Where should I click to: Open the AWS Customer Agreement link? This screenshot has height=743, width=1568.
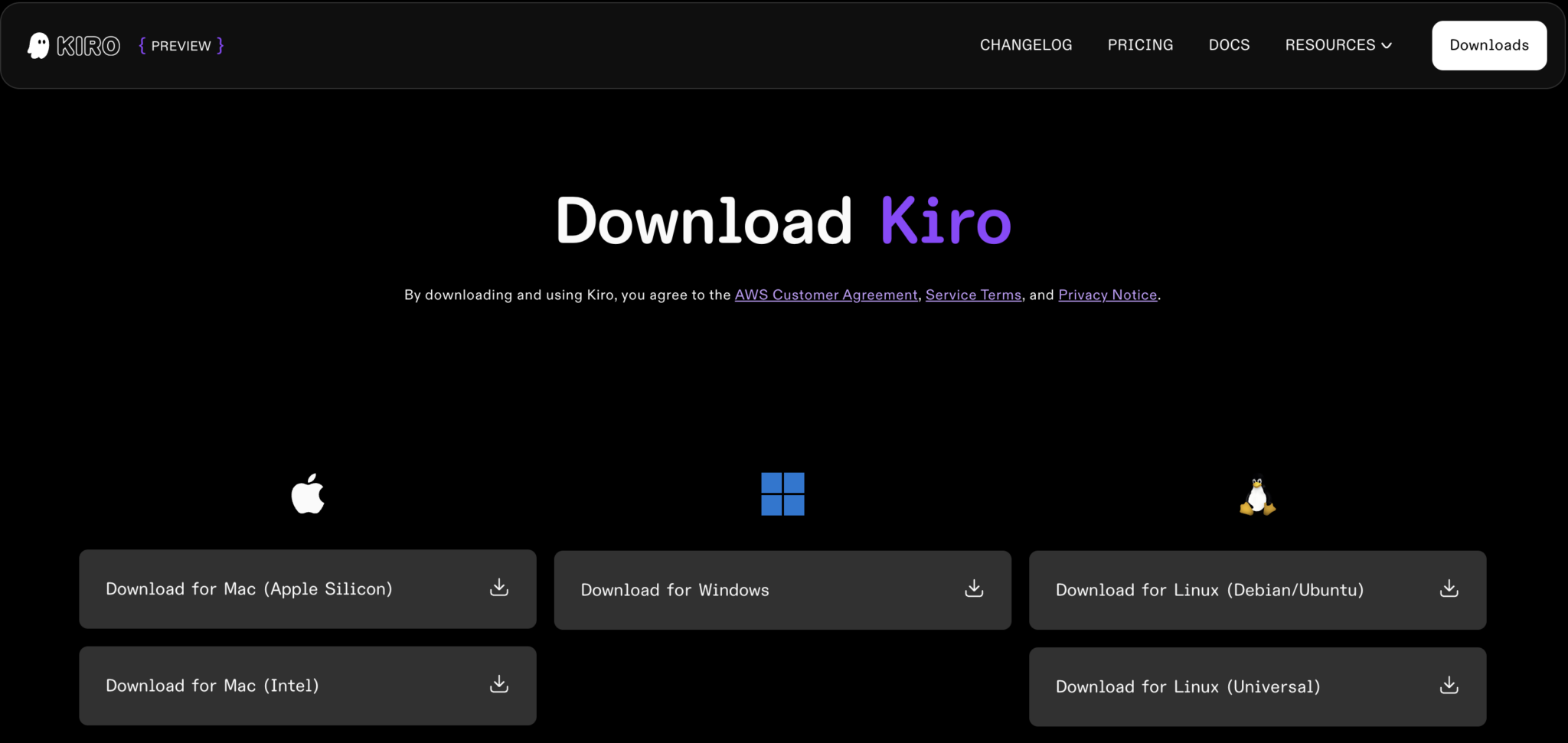click(x=825, y=295)
